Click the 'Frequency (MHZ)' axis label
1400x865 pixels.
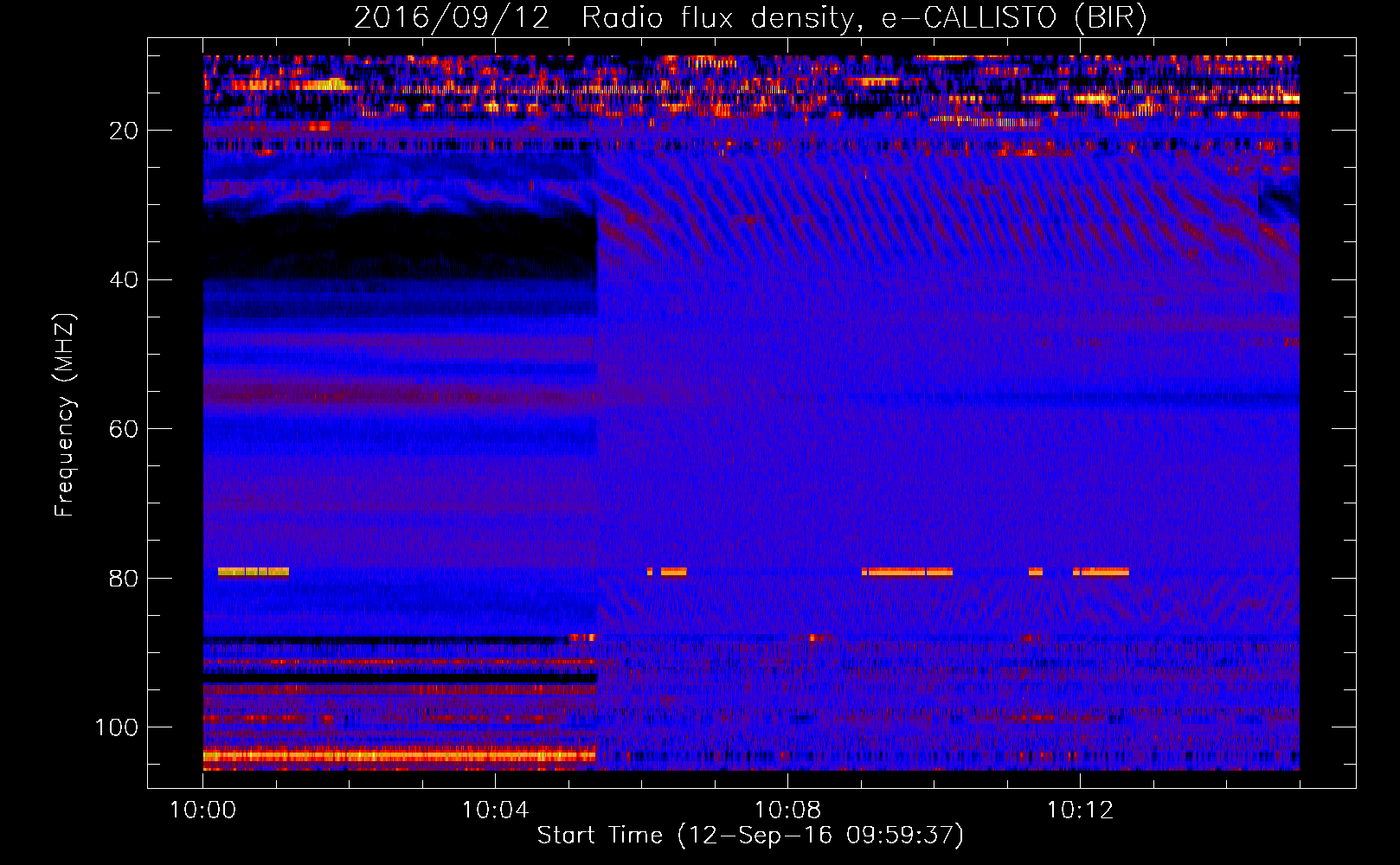(x=65, y=415)
